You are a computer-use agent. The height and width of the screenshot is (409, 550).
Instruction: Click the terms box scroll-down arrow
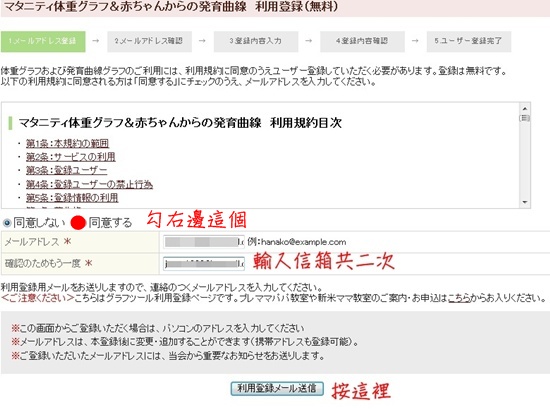[525, 202]
